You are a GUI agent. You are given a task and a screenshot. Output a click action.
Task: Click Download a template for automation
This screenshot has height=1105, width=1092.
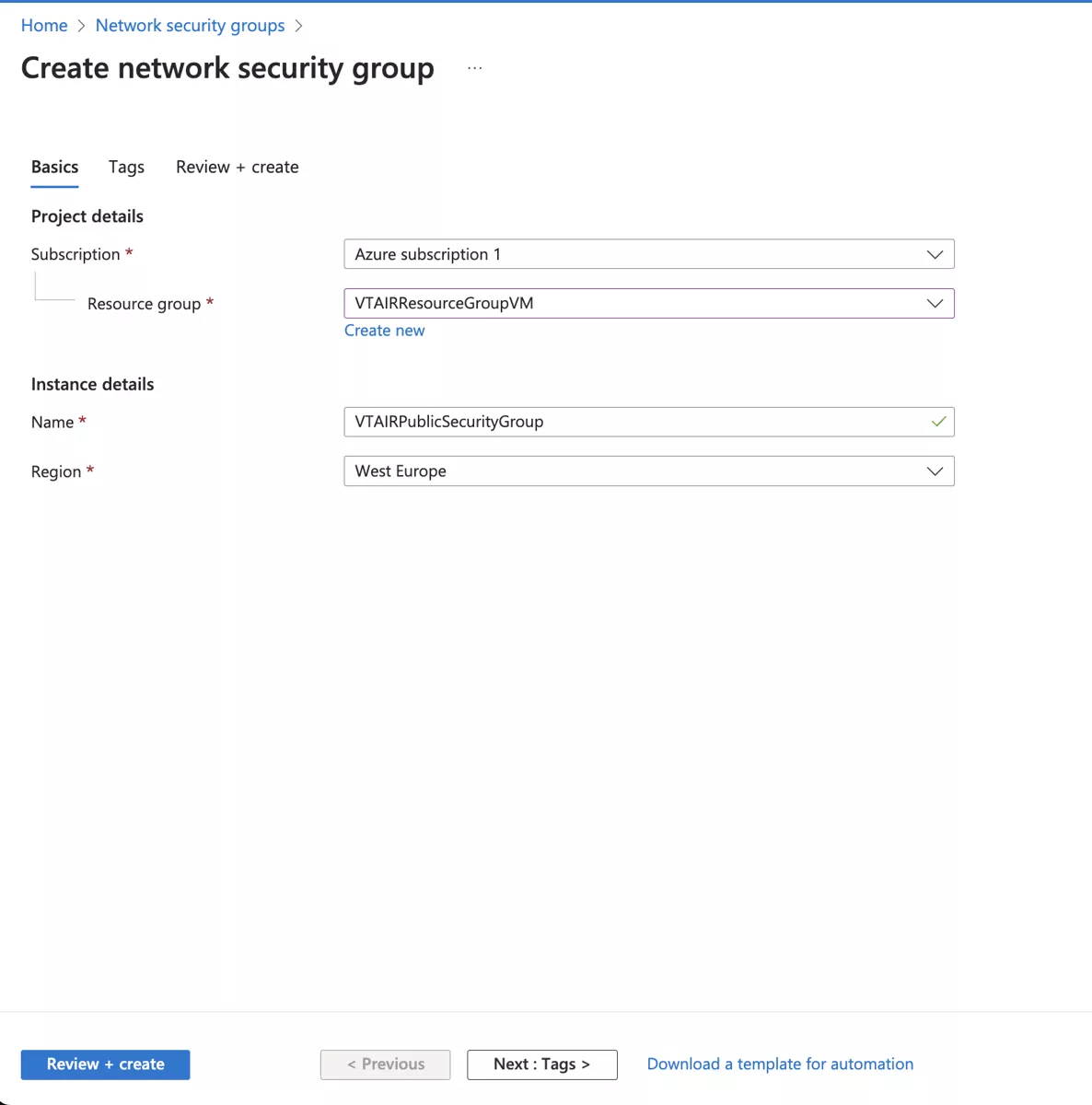(780, 1064)
